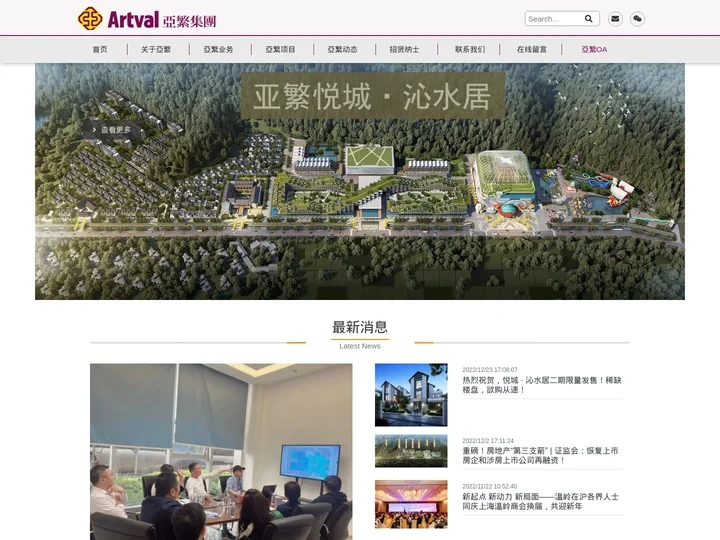Screen dimensions: 720x540
Task: Read the 热烈祝贺 悦城·沁水居 news headline
Action: click(541, 385)
